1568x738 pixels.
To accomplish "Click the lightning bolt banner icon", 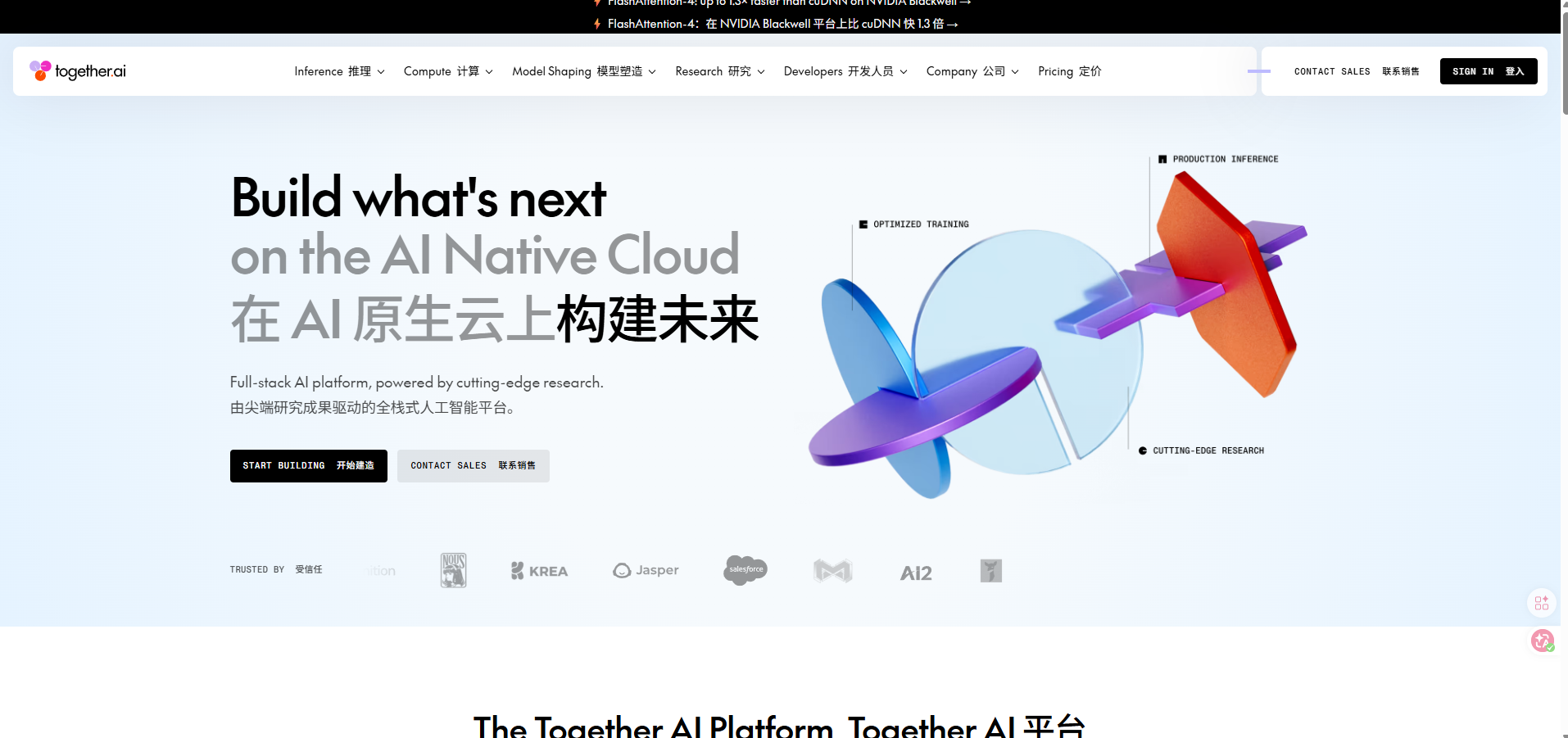I will click(597, 24).
